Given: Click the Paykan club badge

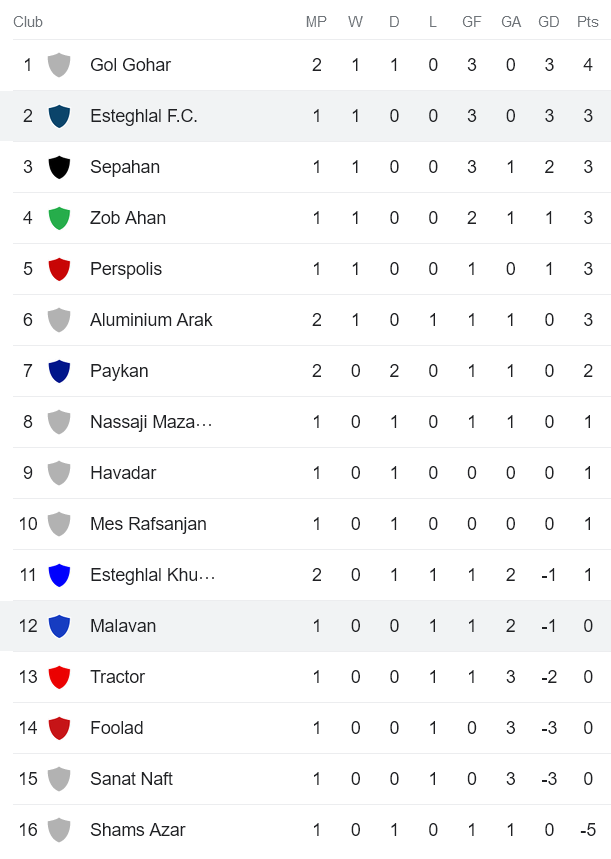Looking at the screenshot, I should pyautogui.click(x=59, y=371).
